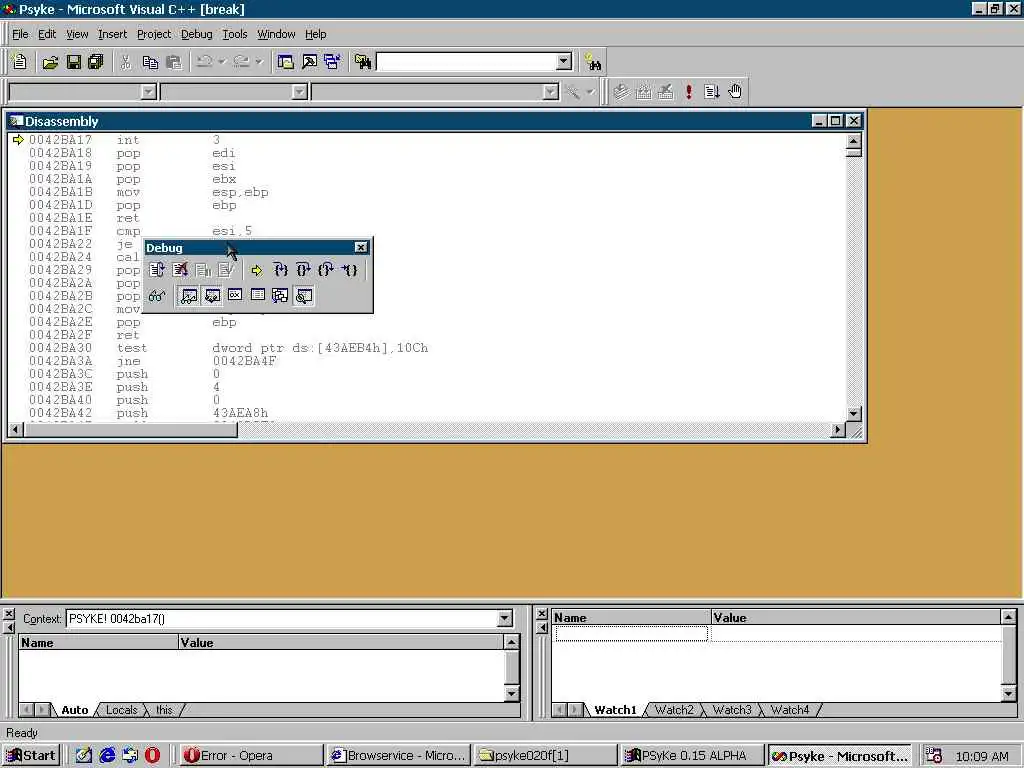Open the Window menu
Screen dimensions: 1024x768
[276, 34]
